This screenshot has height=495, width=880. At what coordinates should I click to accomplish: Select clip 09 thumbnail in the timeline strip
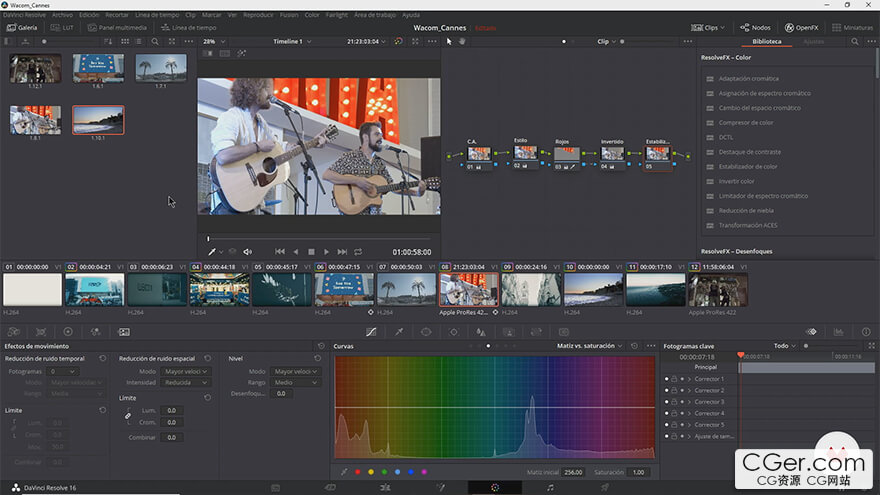[531, 290]
